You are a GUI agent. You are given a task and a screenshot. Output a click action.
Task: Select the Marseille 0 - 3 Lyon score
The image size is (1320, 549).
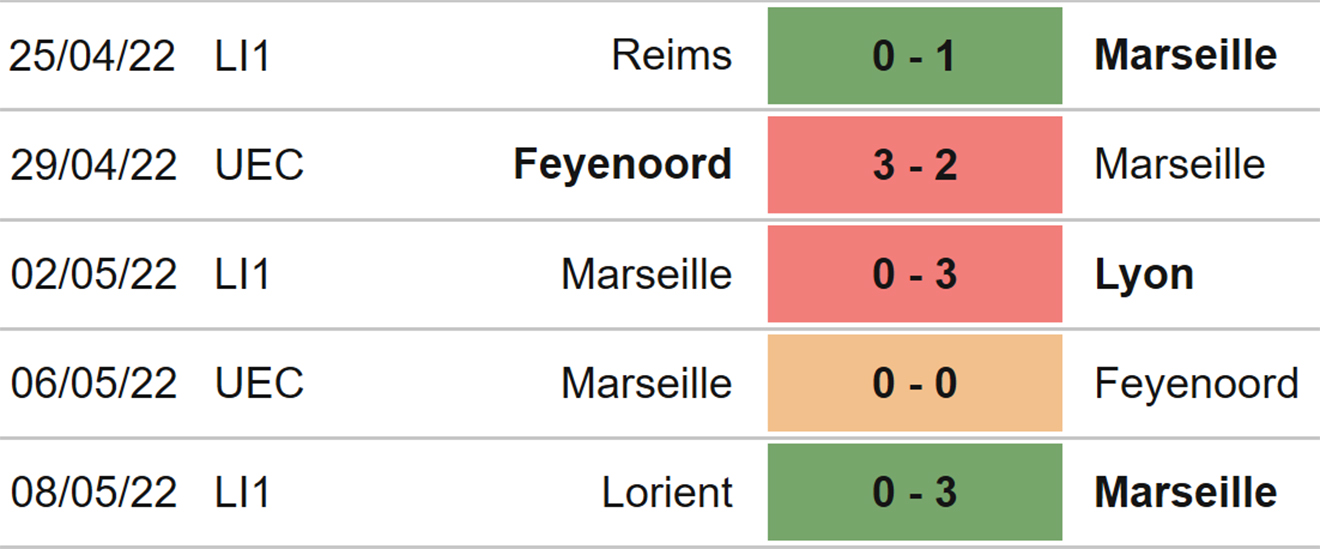914,274
